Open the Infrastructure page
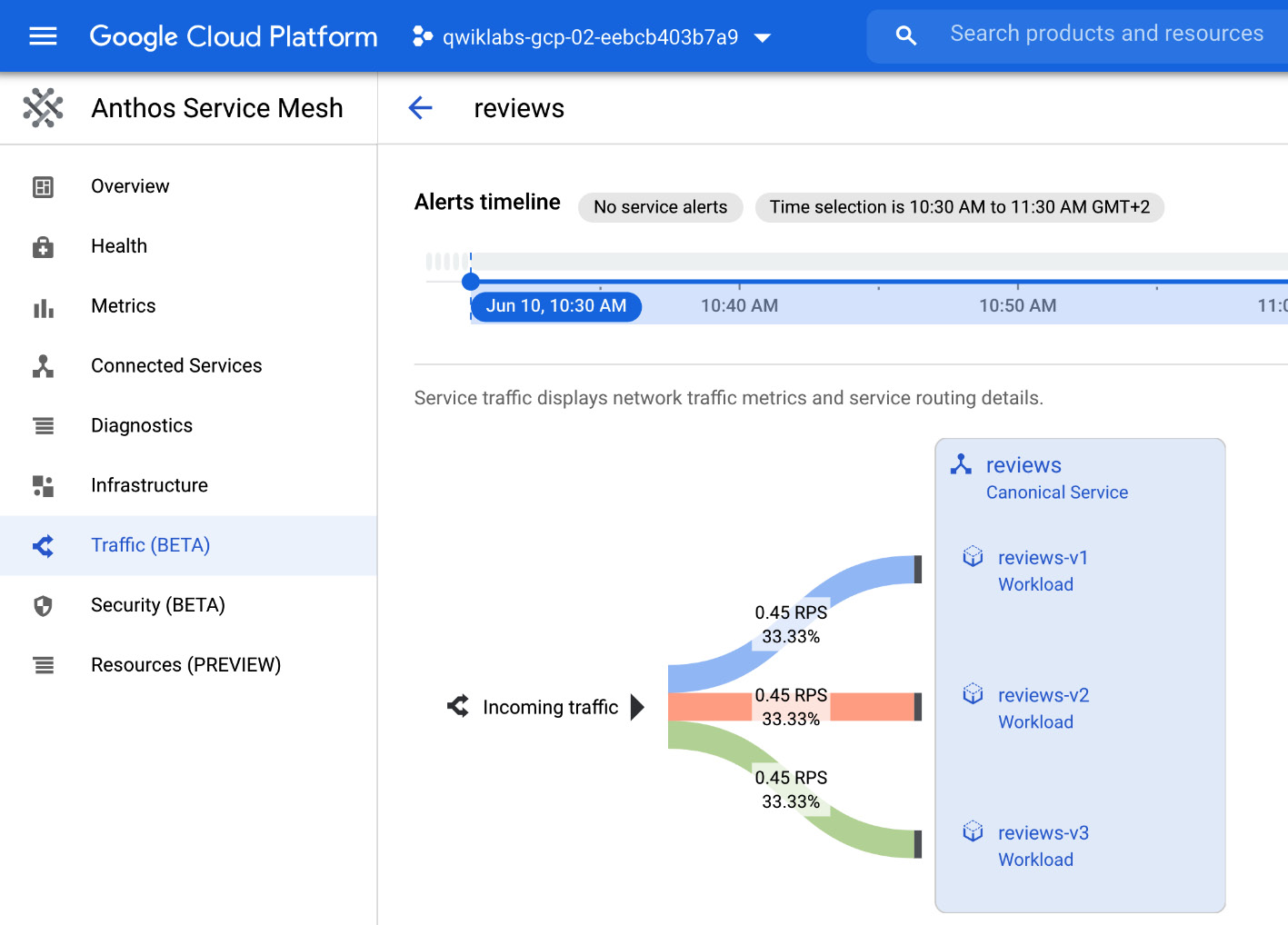Viewport: 1288px width, 925px height. click(x=149, y=485)
